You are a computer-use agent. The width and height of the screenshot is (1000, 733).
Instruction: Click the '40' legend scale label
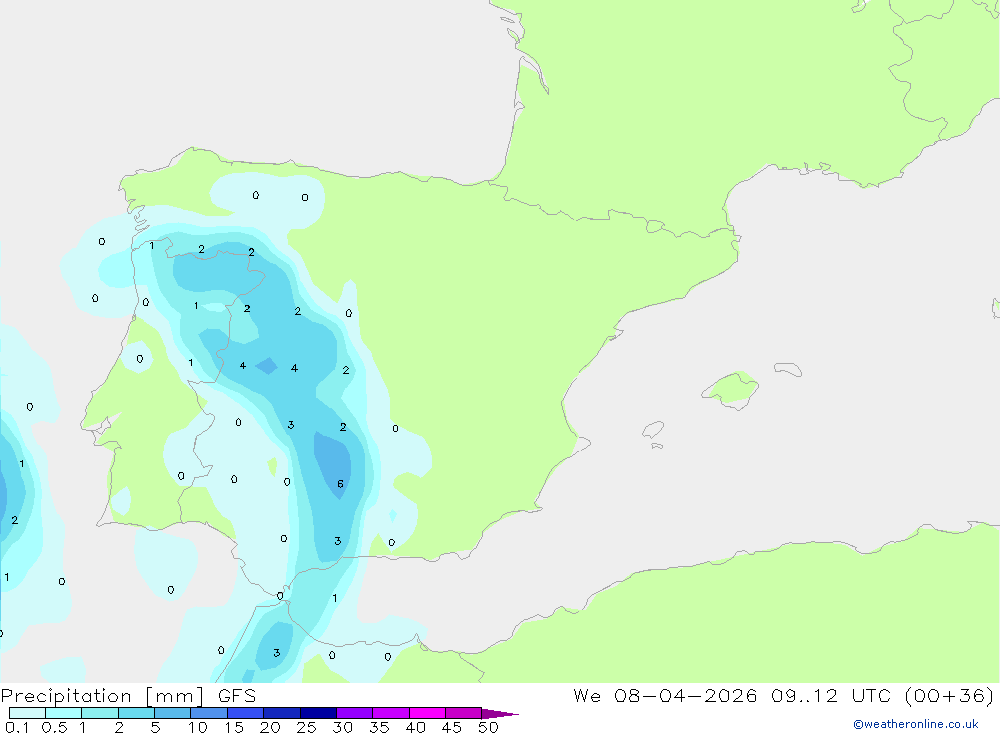(416, 727)
